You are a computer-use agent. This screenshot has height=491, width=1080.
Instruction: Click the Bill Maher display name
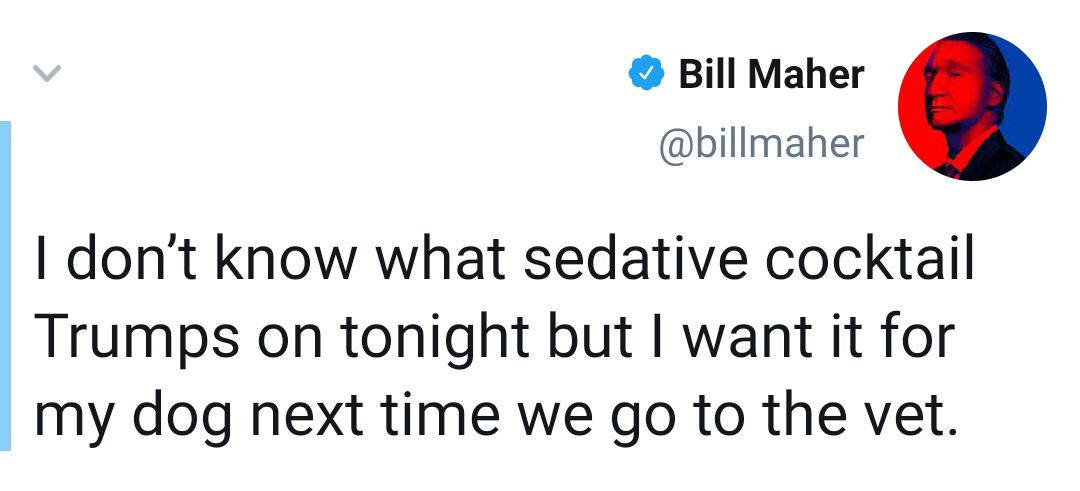[771, 74]
